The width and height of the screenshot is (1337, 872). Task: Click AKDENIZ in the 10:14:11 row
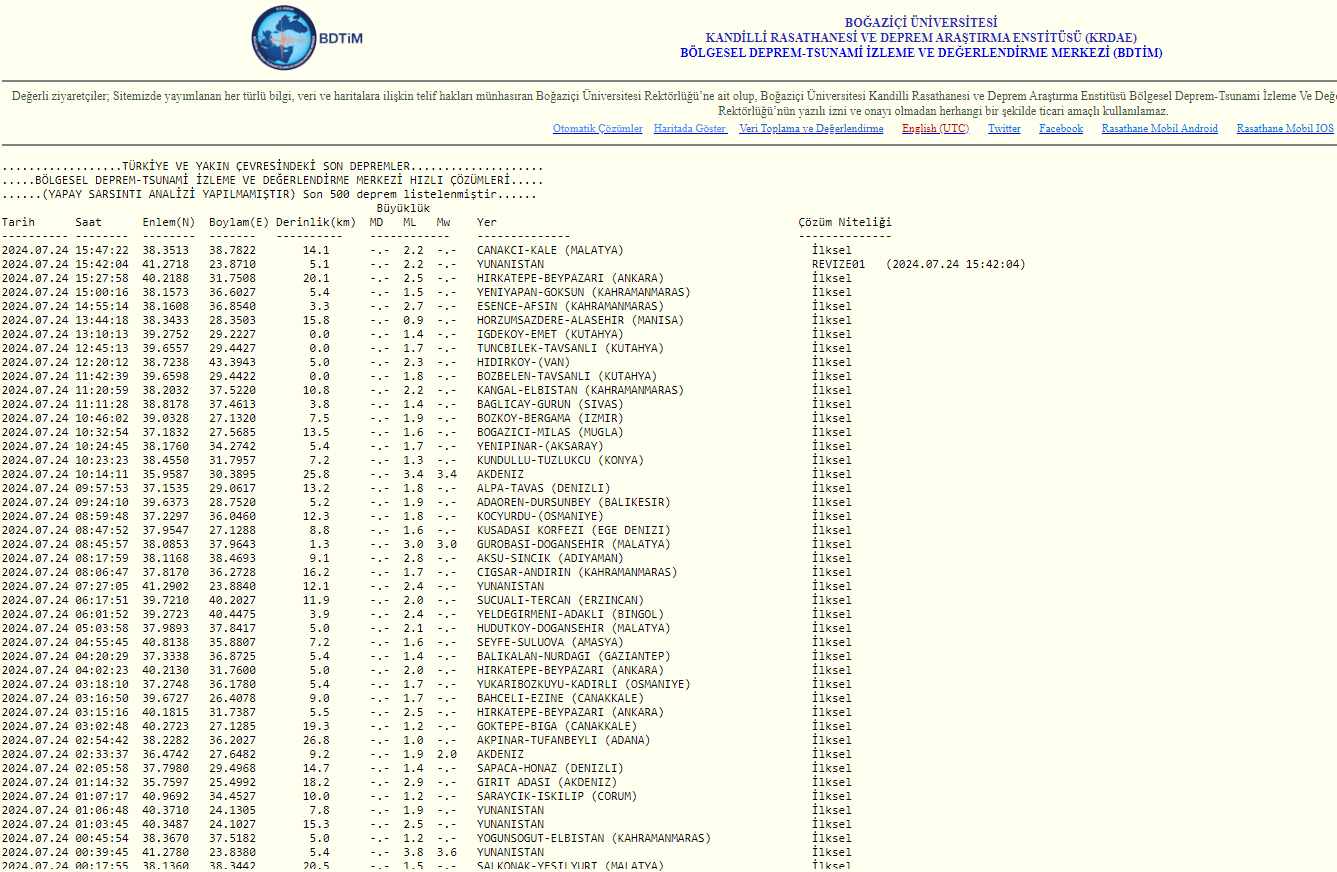point(500,474)
